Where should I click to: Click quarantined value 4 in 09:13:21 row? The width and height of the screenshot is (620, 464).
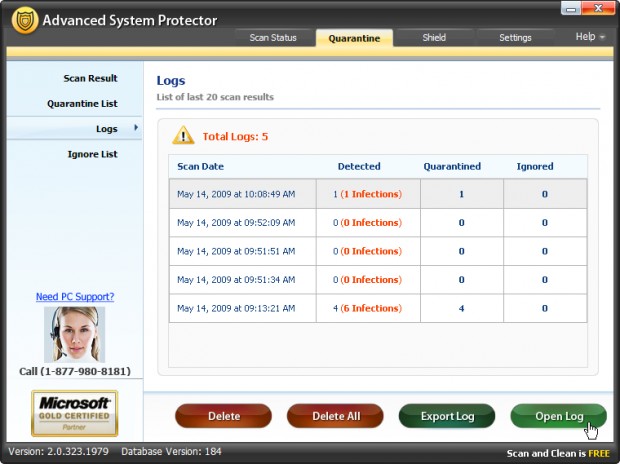(x=461, y=309)
